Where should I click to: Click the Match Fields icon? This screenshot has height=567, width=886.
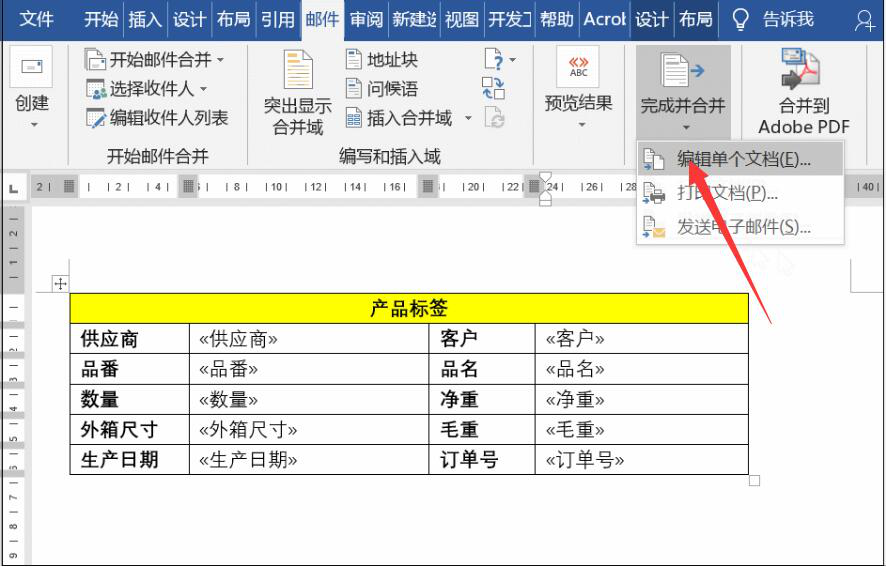(493, 88)
